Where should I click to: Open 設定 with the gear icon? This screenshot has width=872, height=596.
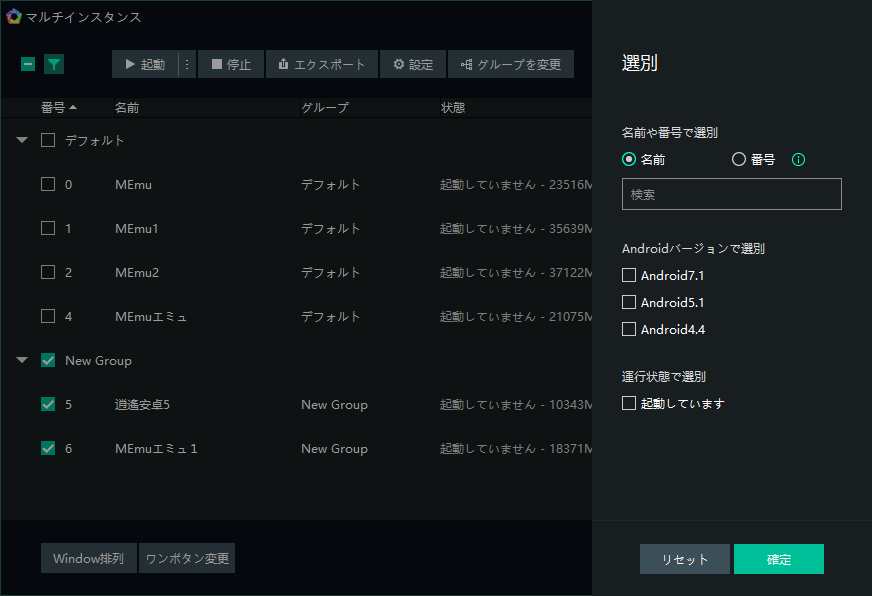coord(413,64)
